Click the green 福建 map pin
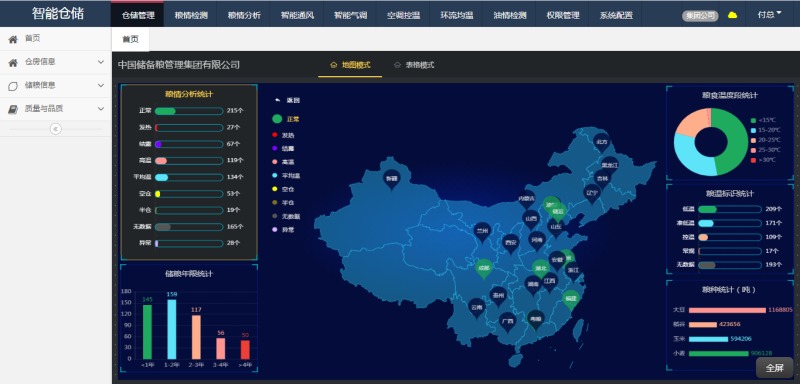The height and width of the screenshot is (384, 800). [x=570, y=300]
